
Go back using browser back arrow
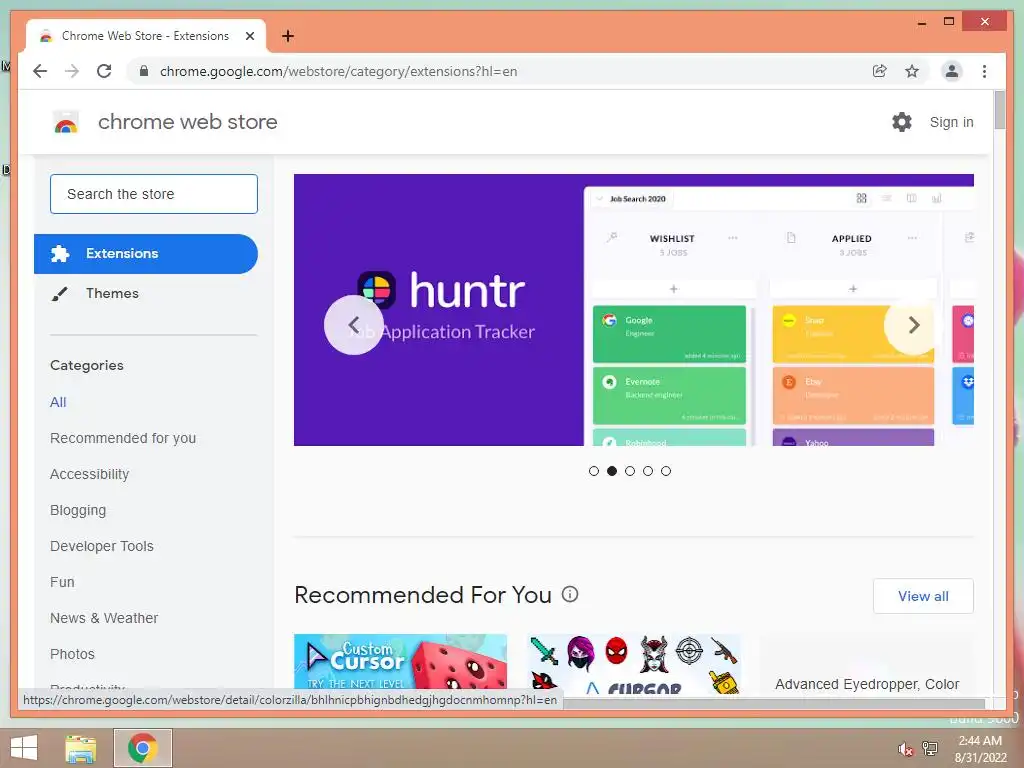point(40,71)
